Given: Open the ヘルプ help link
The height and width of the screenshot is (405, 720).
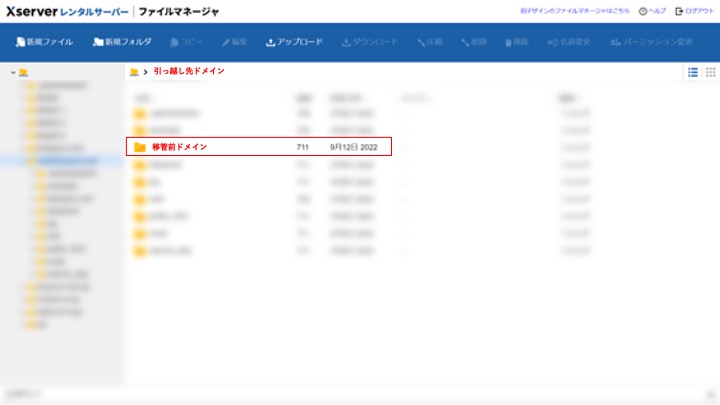Looking at the screenshot, I should click(652, 11).
